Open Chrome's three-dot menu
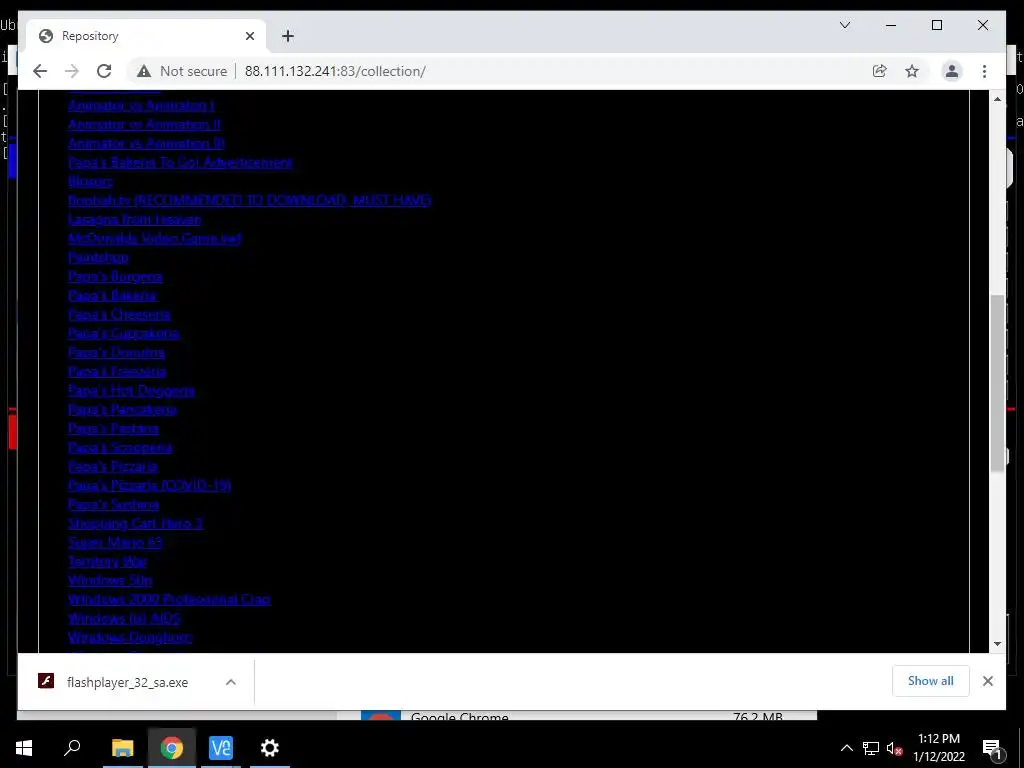This screenshot has width=1024, height=768. click(984, 71)
